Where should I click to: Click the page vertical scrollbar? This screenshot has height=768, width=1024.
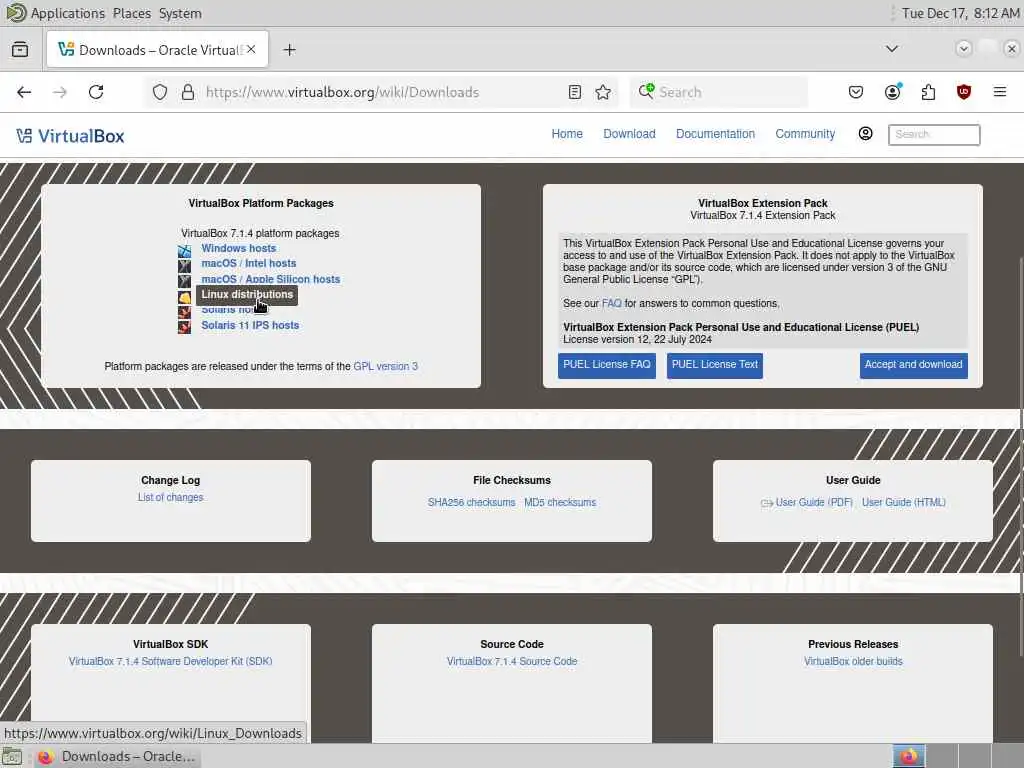[x=1020, y=457]
